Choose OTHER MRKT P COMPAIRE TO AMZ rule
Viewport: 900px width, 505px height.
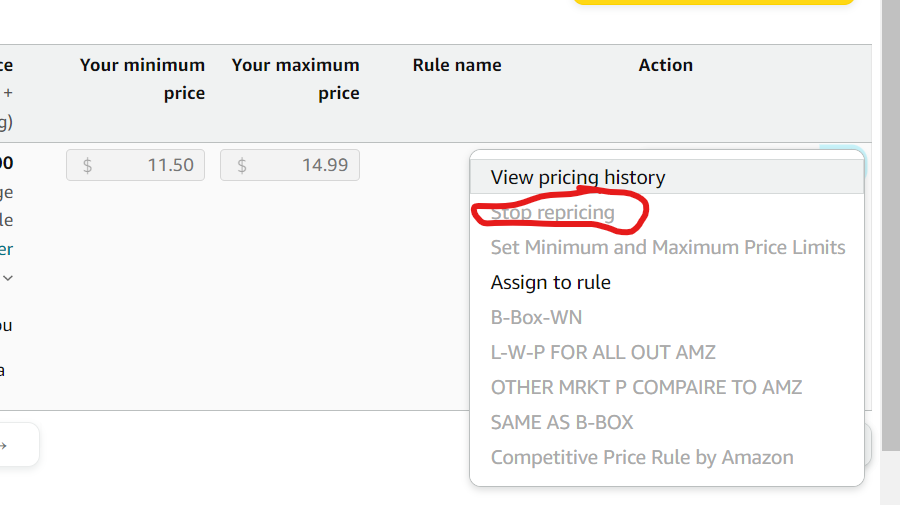pyautogui.click(x=646, y=387)
